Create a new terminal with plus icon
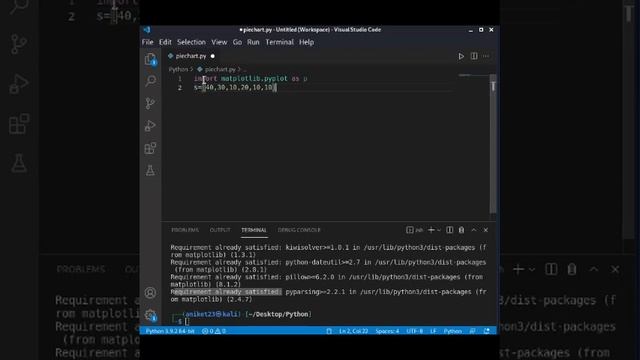The width and height of the screenshot is (640, 360). point(431,230)
